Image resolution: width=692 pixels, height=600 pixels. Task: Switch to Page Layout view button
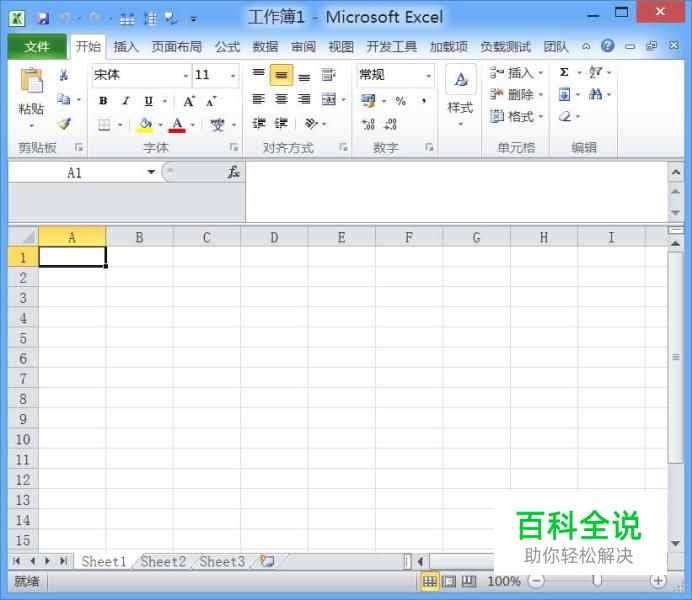(449, 581)
